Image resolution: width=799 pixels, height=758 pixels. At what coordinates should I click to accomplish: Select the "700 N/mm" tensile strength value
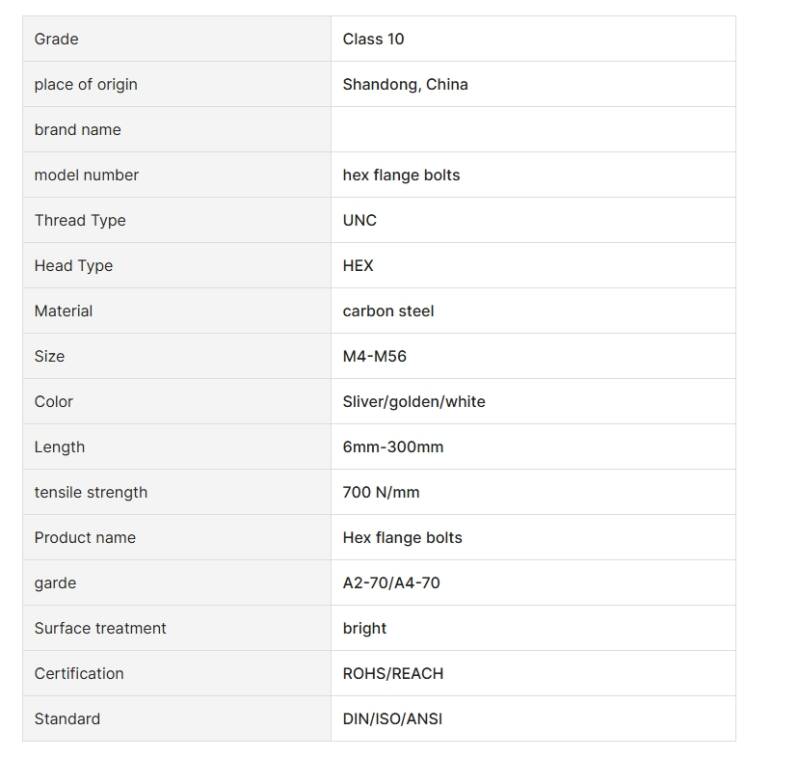(381, 492)
